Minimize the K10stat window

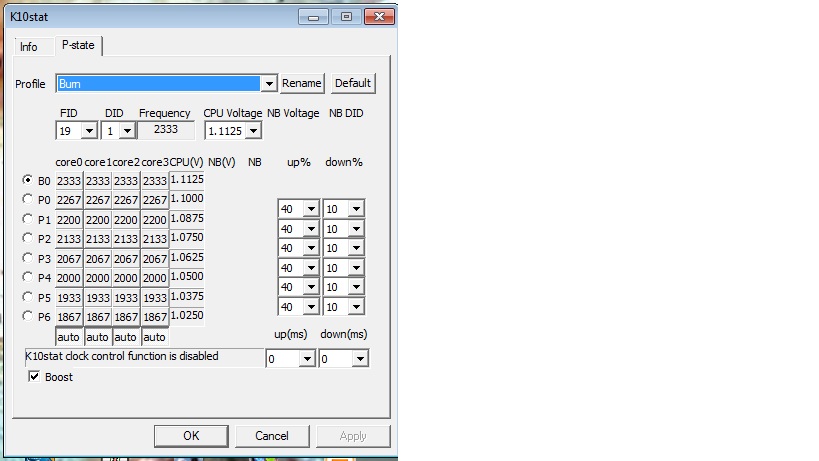coord(313,17)
